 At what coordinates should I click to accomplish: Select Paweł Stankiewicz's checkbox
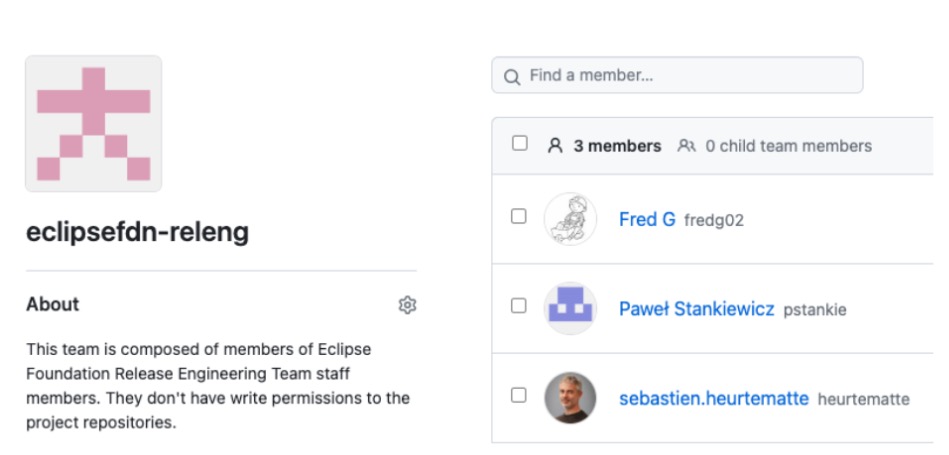519,306
